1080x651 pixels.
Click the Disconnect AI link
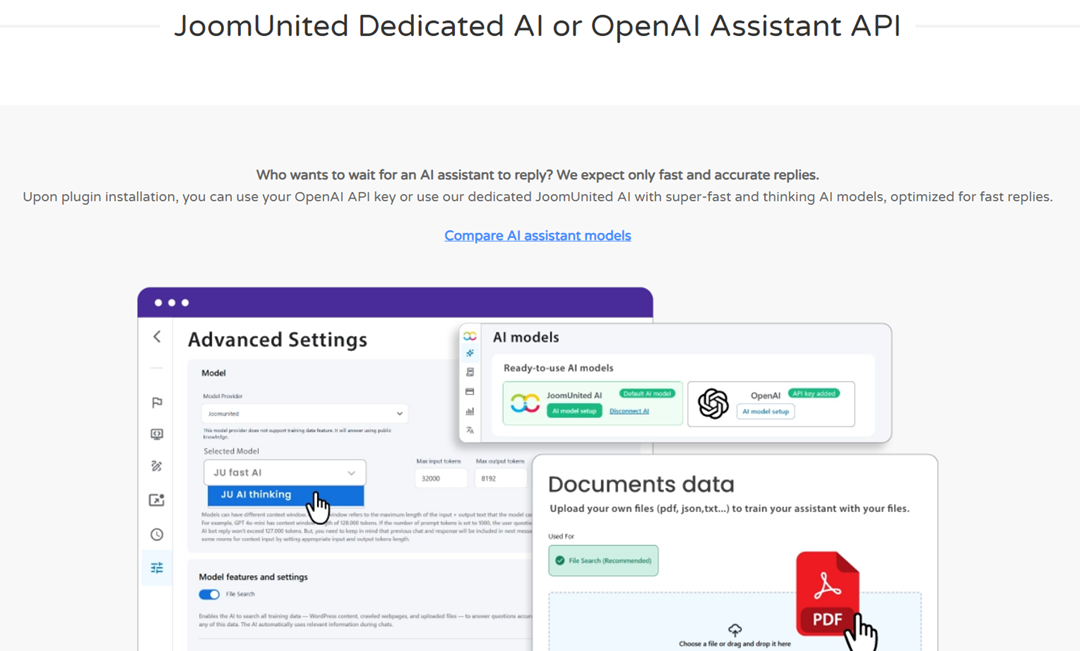(x=629, y=411)
